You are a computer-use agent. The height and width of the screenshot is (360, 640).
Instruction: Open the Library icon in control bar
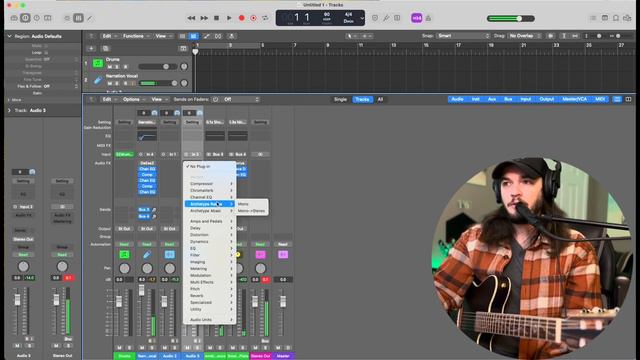[x=14, y=18]
